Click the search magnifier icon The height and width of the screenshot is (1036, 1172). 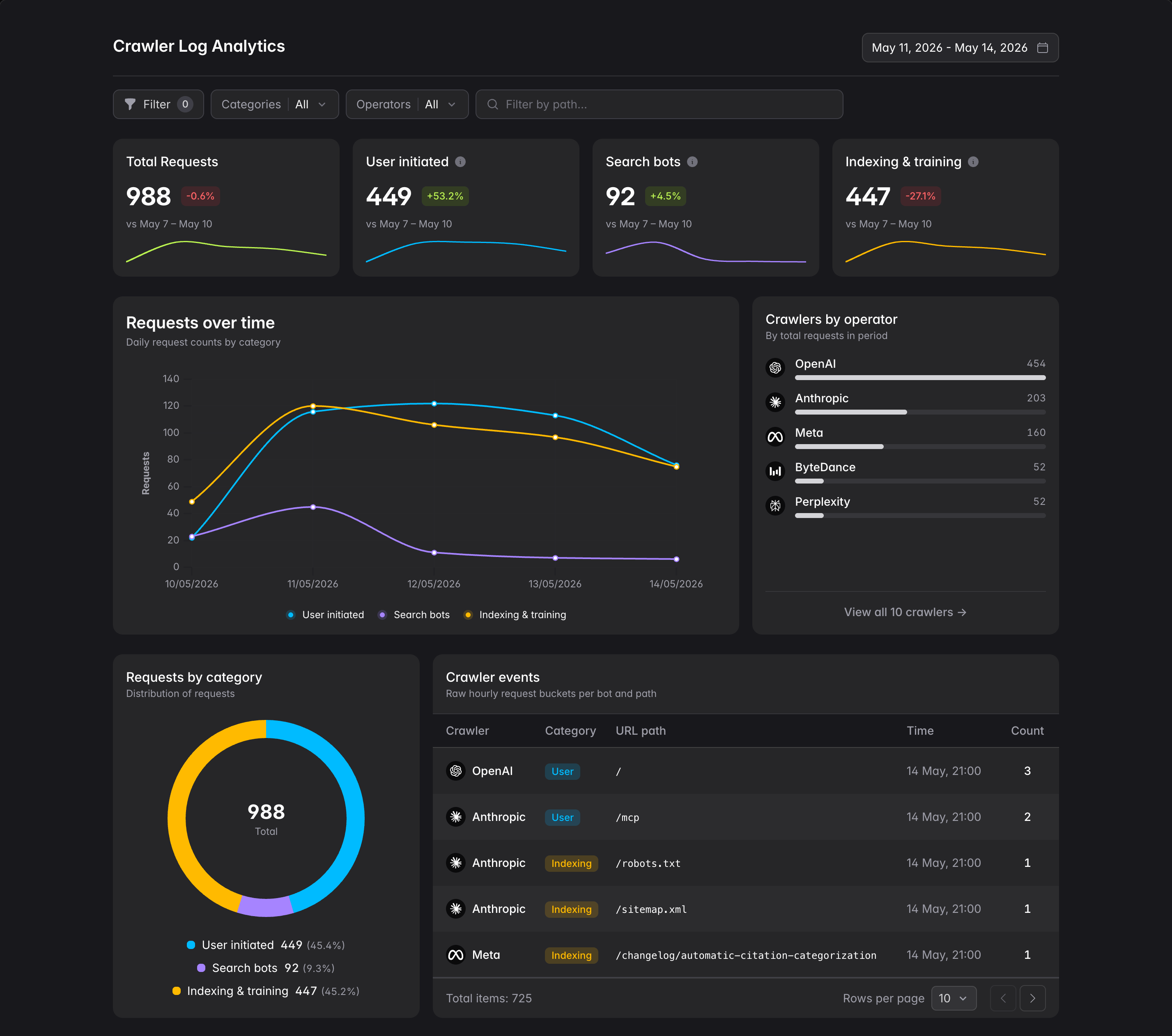pyautogui.click(x=492, y=104)
